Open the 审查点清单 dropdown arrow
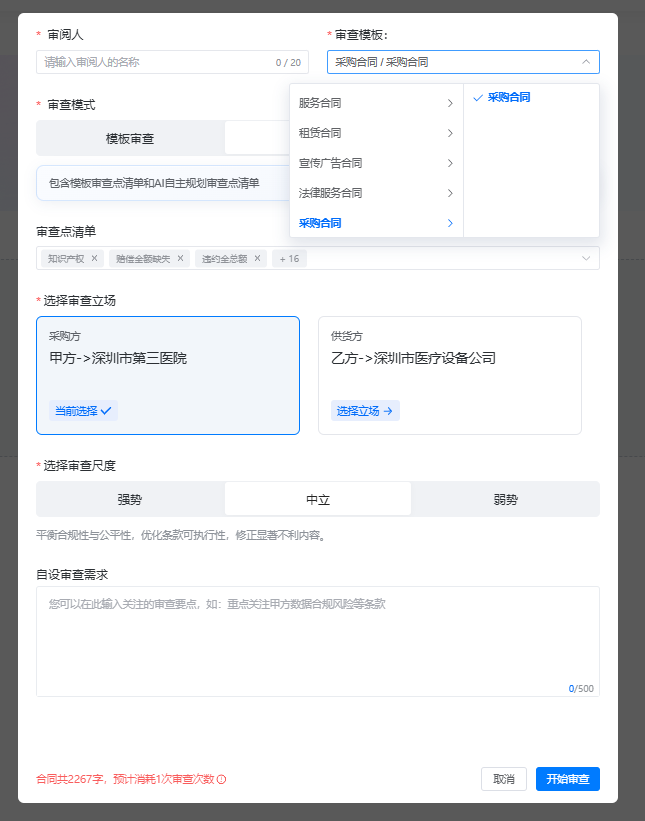 pyautogui.click(x=585, y=258)
